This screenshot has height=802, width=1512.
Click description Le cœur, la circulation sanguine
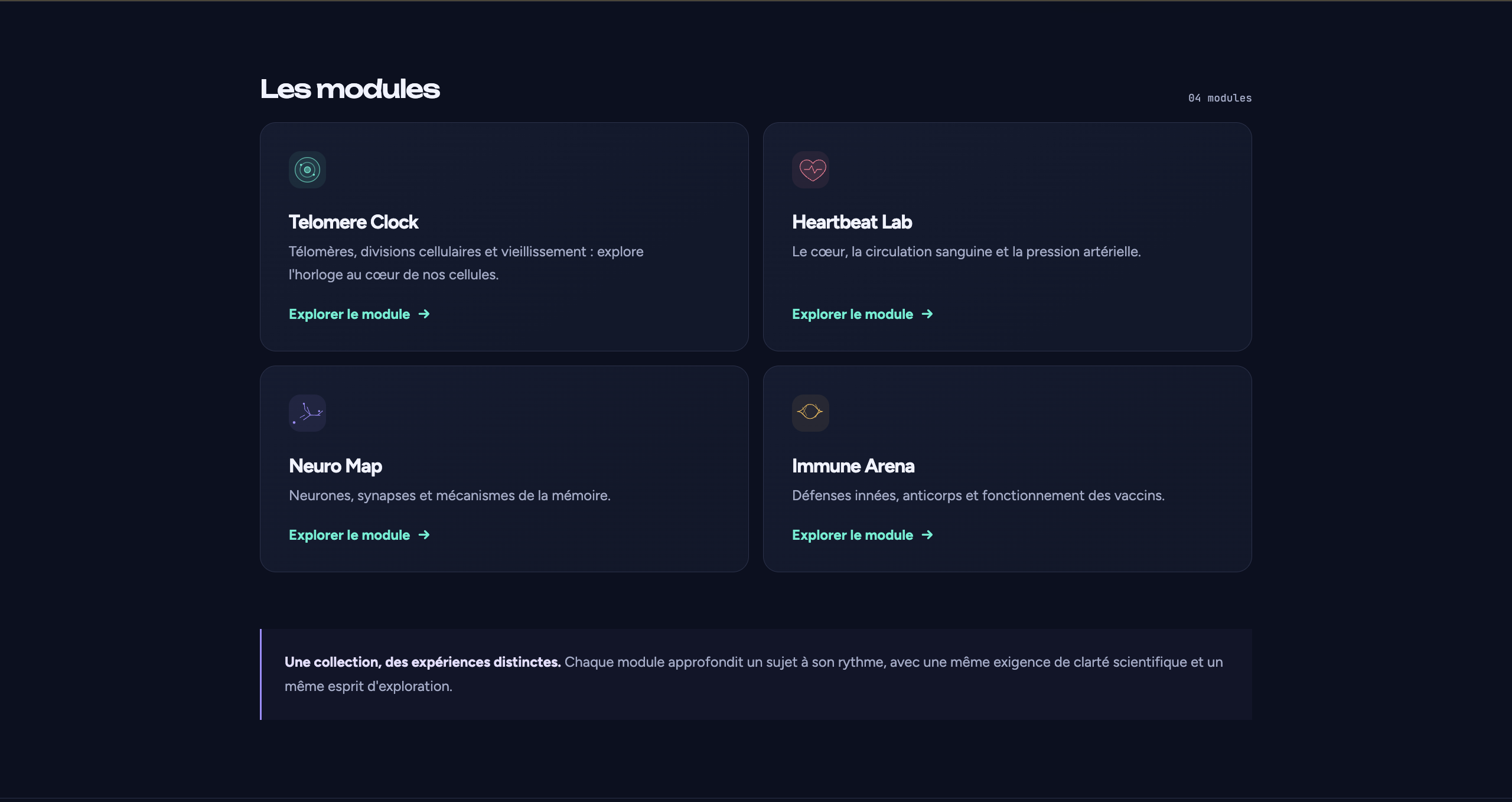[x=966, y=252]
